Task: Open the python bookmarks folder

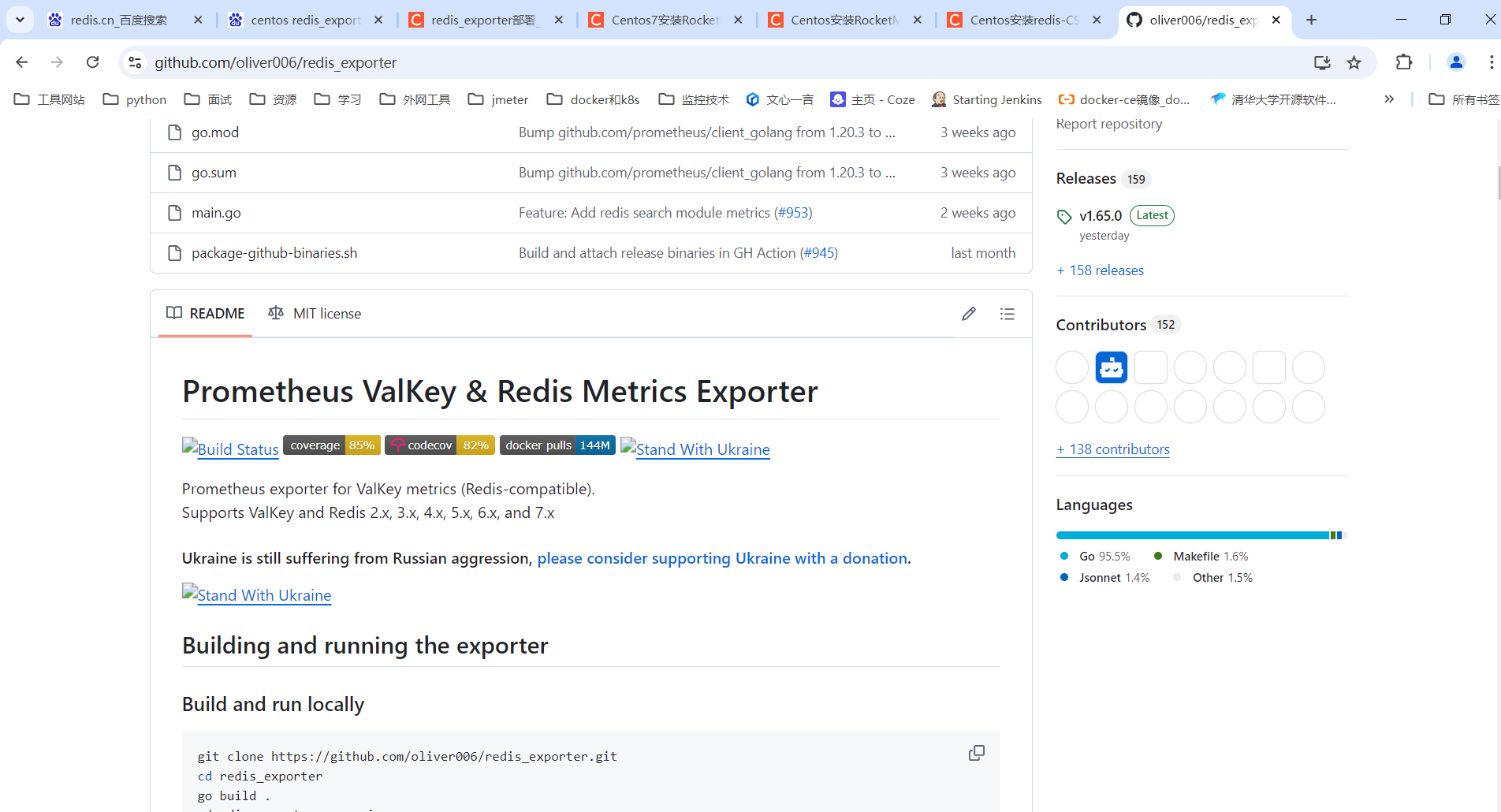Action: (x=135, y=99)
